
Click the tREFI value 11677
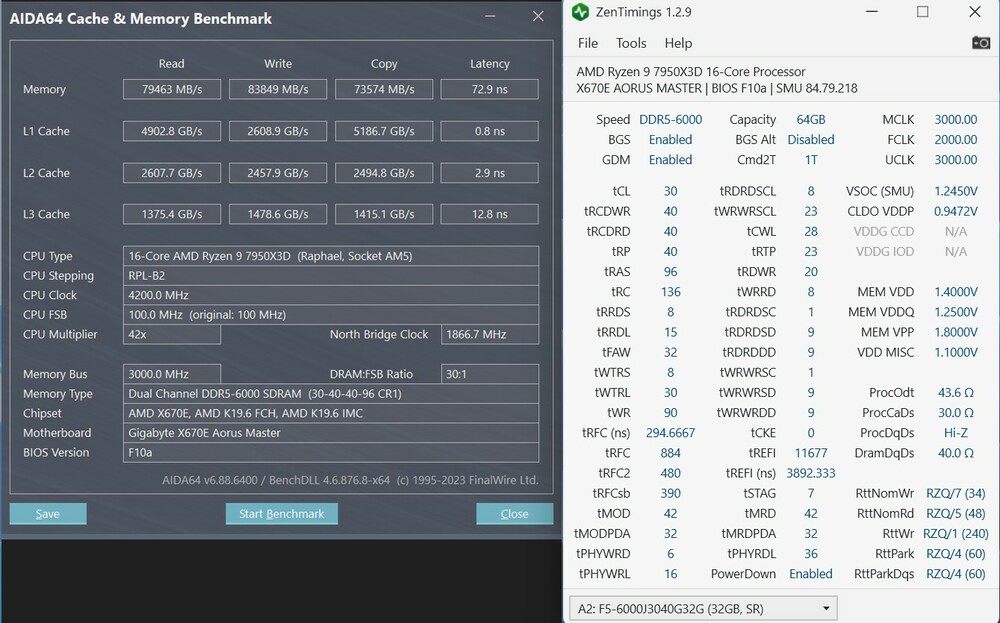pos(811,453)
